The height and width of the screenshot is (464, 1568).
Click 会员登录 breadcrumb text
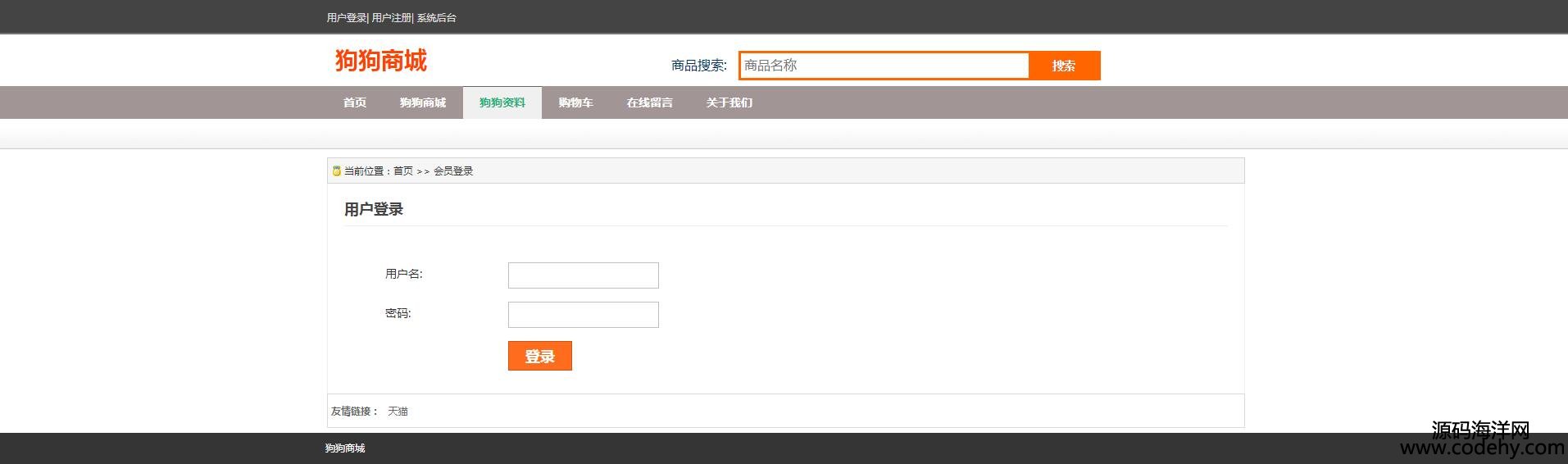coord(453,171)
